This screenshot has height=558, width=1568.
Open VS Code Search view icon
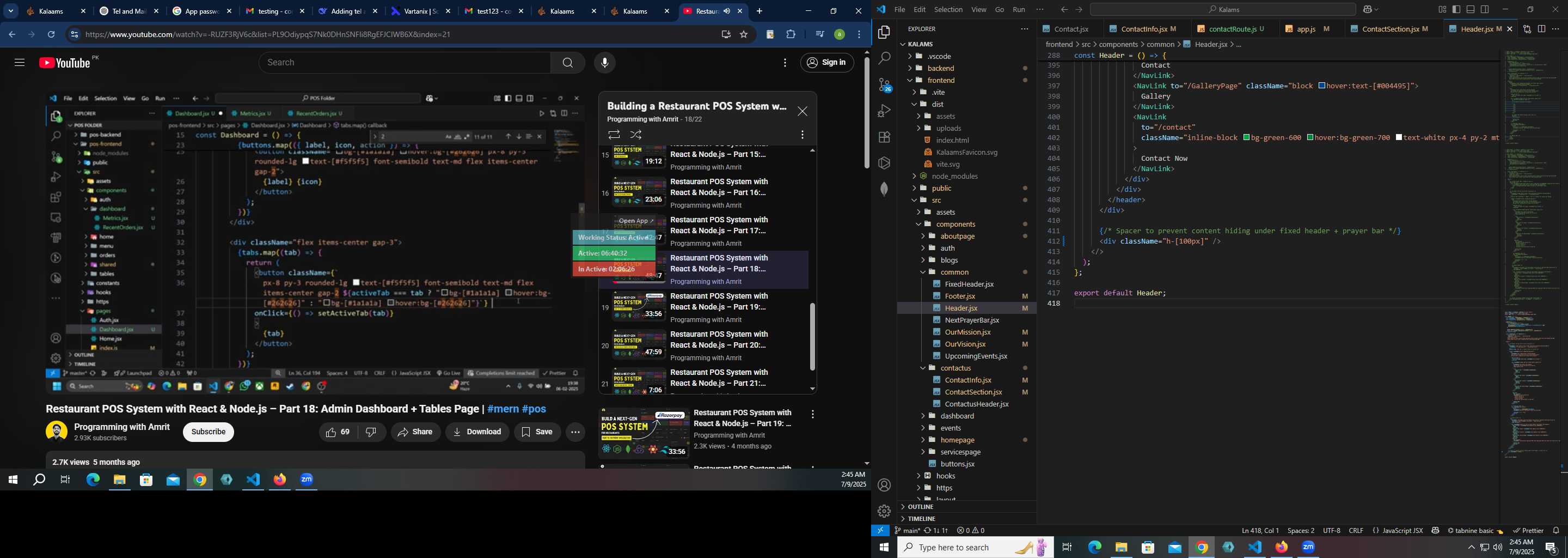(884, 58)
